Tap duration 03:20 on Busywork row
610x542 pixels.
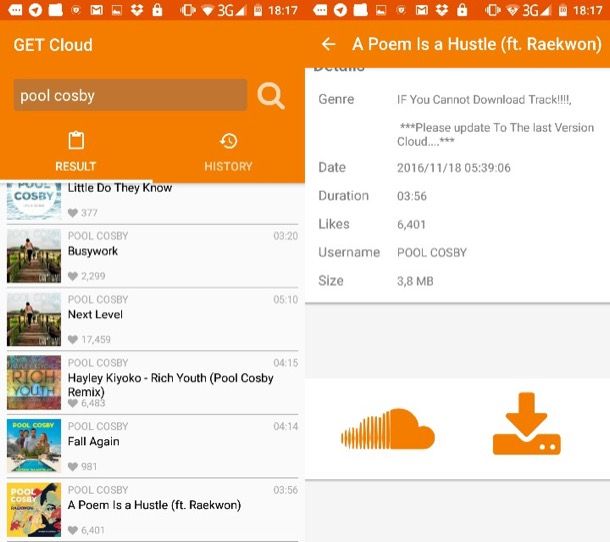pyautogui.click(x=286, y=236)
